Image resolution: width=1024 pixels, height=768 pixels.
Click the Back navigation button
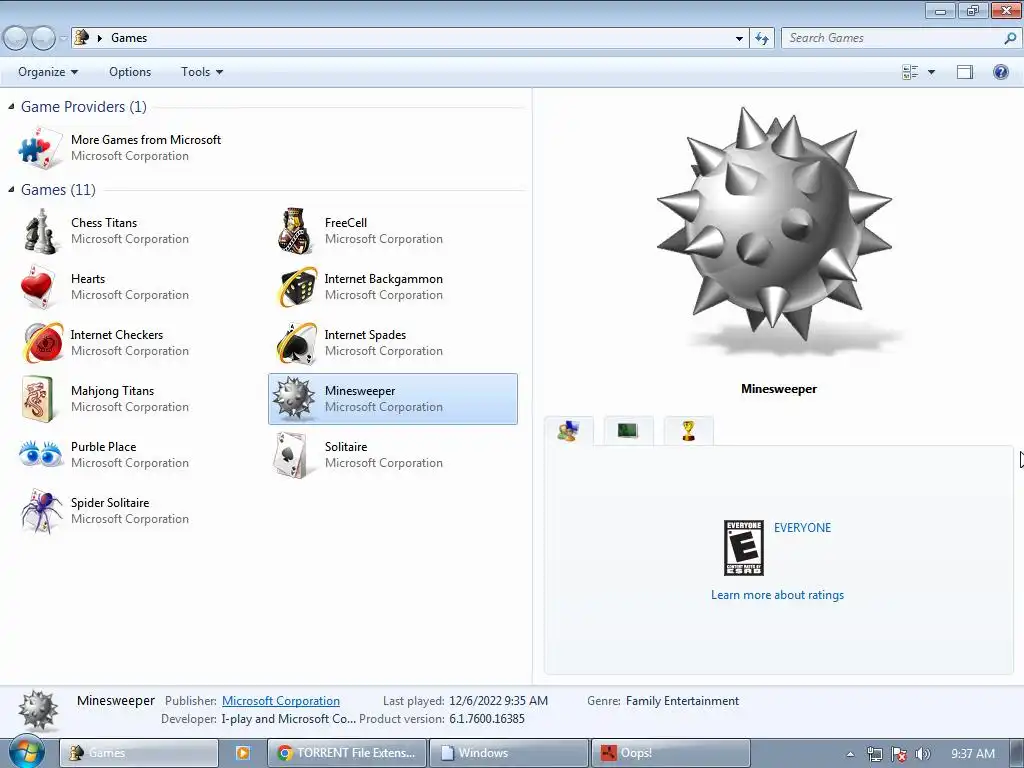[x=15, y=39]
